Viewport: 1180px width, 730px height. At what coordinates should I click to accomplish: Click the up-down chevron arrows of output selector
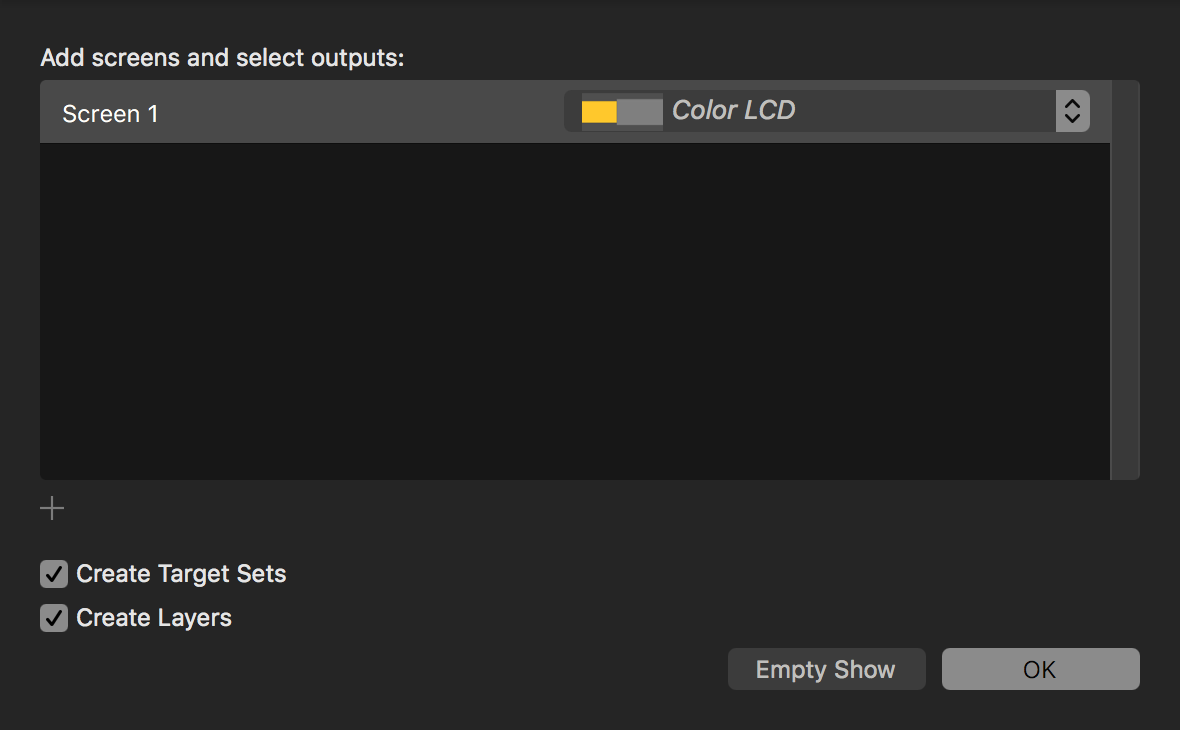tap(1072, 111)
